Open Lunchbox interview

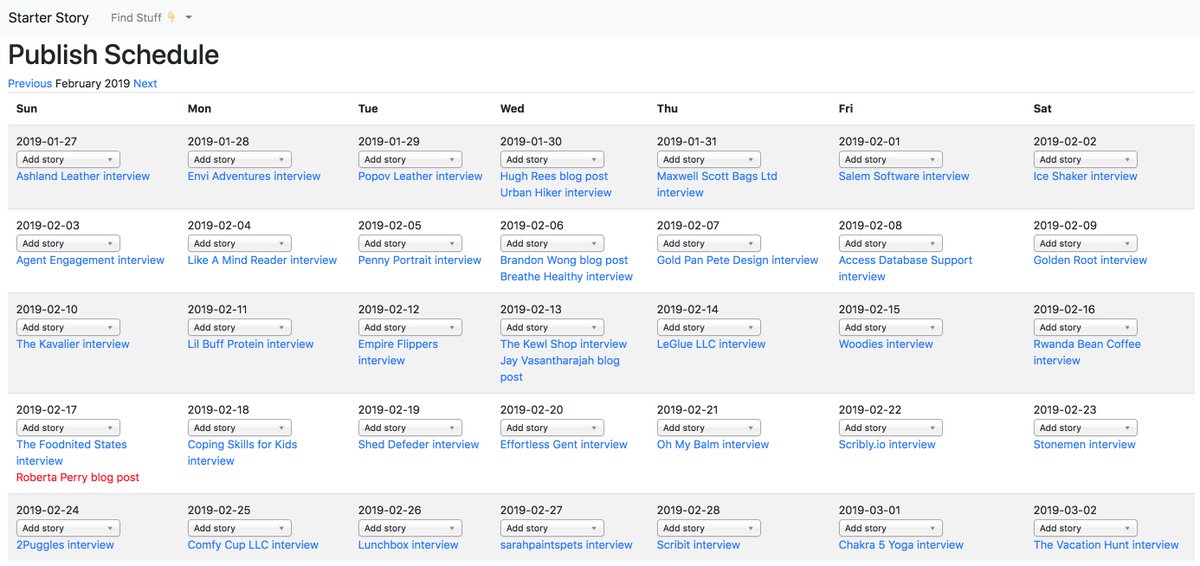408,545
